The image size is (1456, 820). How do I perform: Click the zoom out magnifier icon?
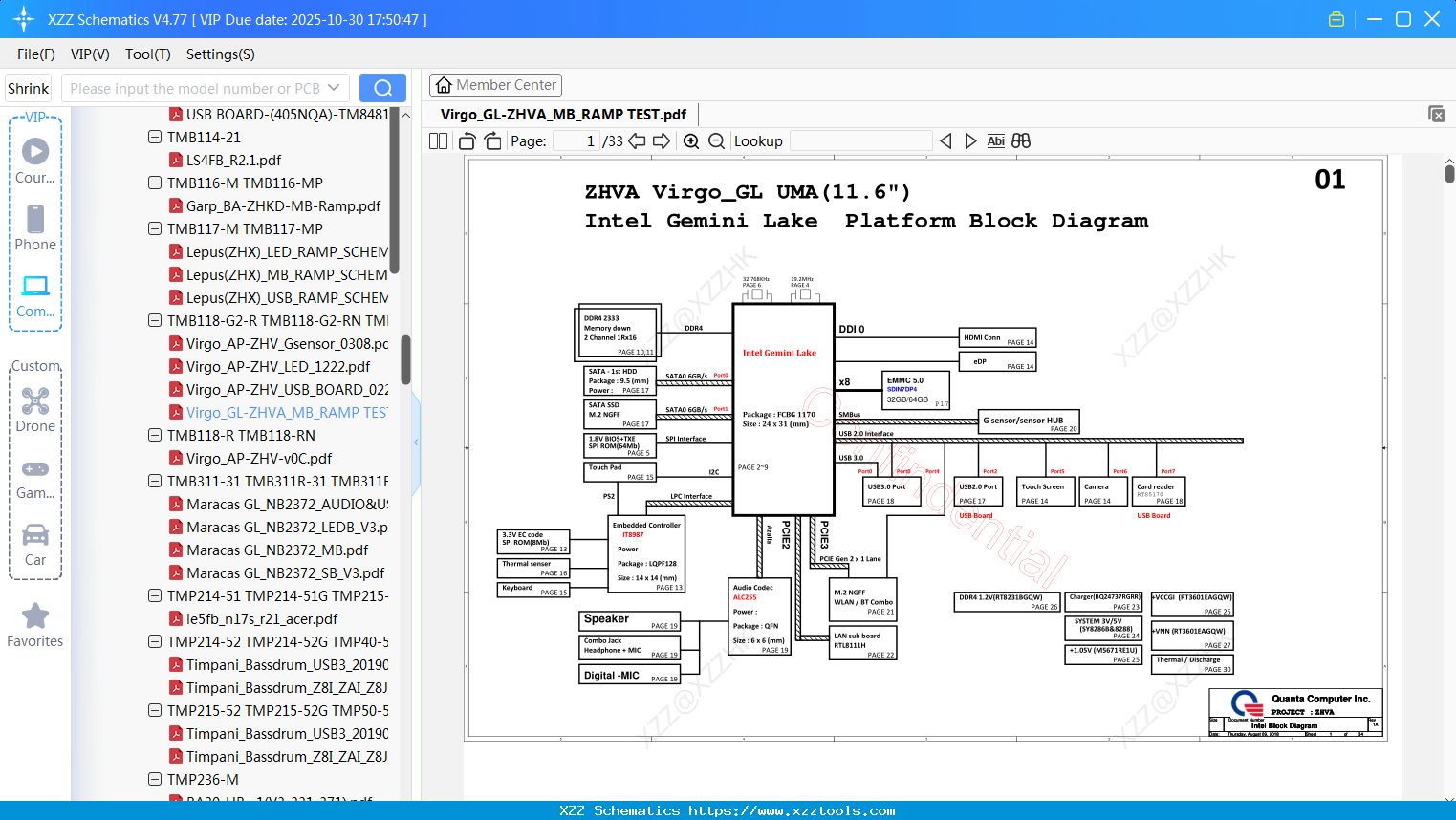coord(717,141)
